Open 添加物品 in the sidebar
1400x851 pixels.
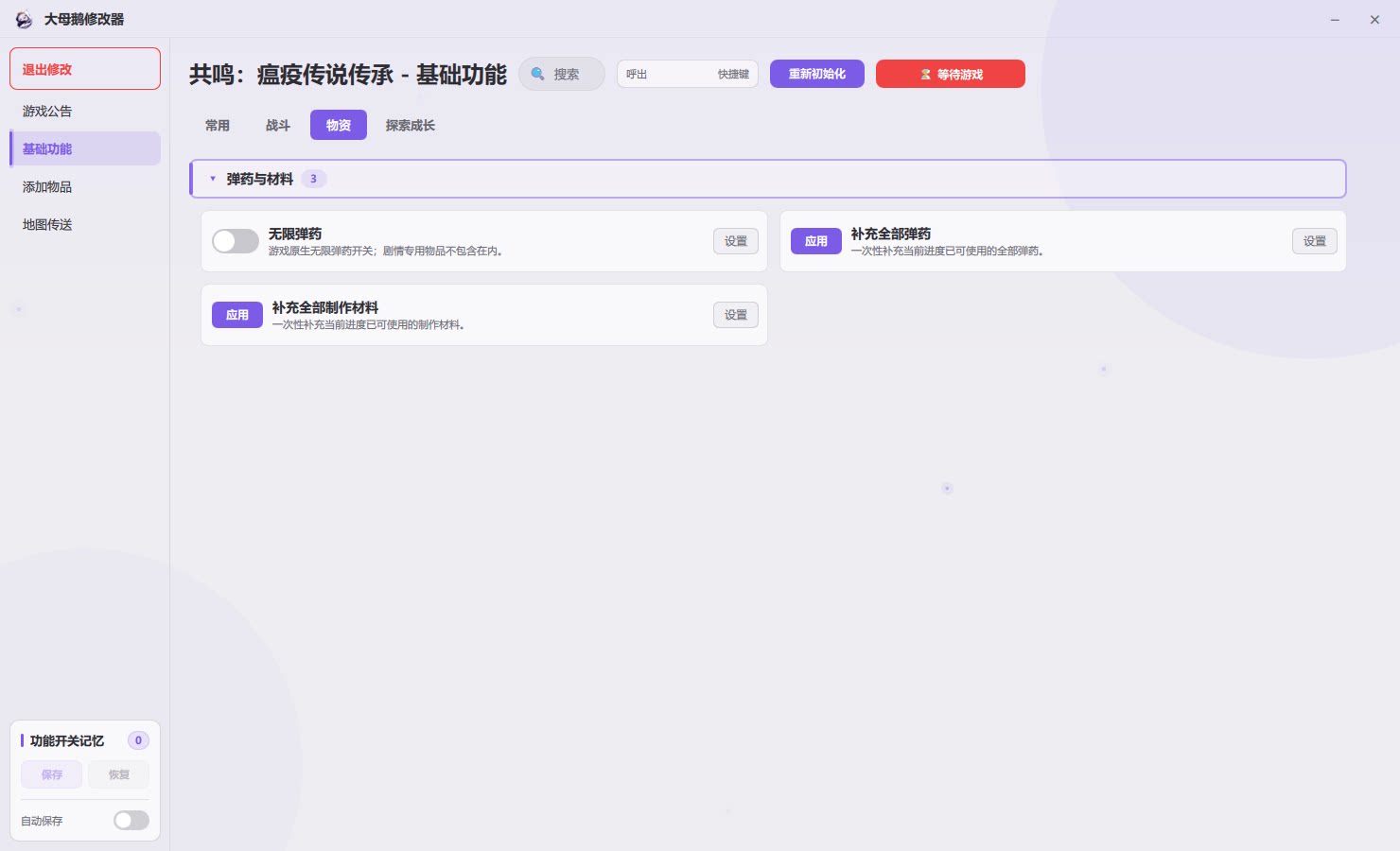tap(85, 186)
